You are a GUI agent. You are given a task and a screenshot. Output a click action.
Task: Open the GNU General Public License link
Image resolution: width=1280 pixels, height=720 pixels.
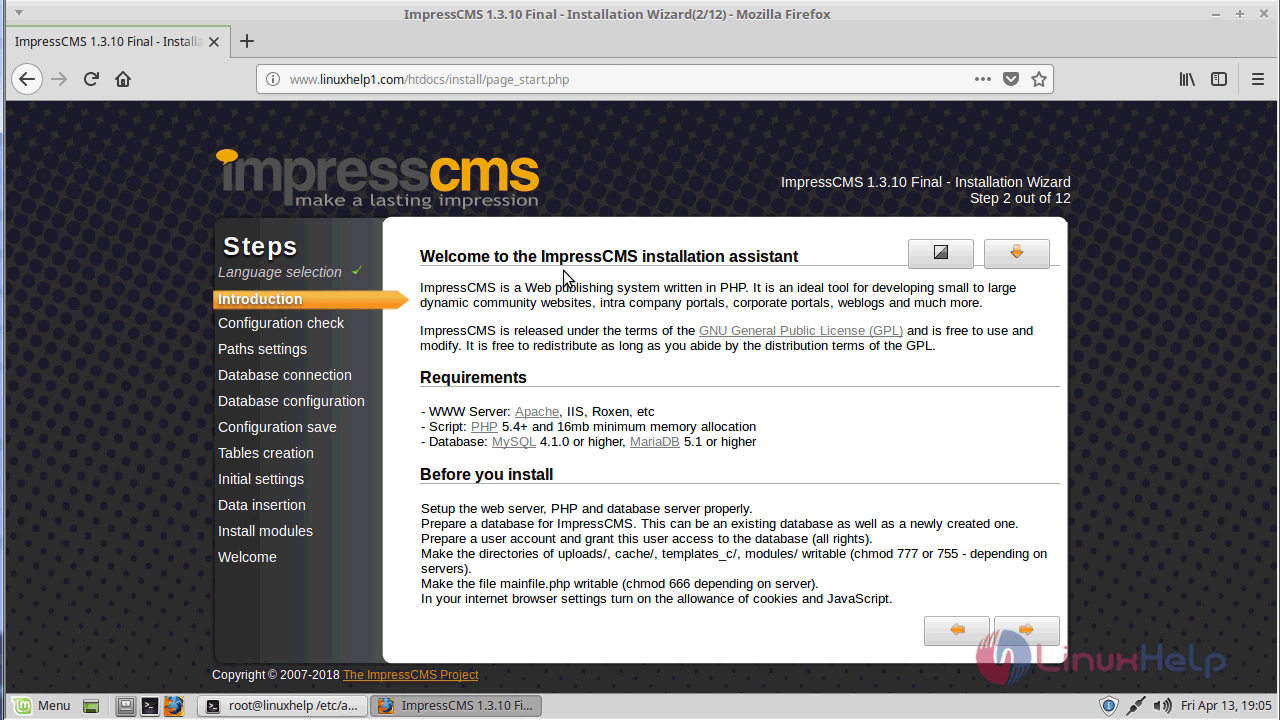[801, 331]
